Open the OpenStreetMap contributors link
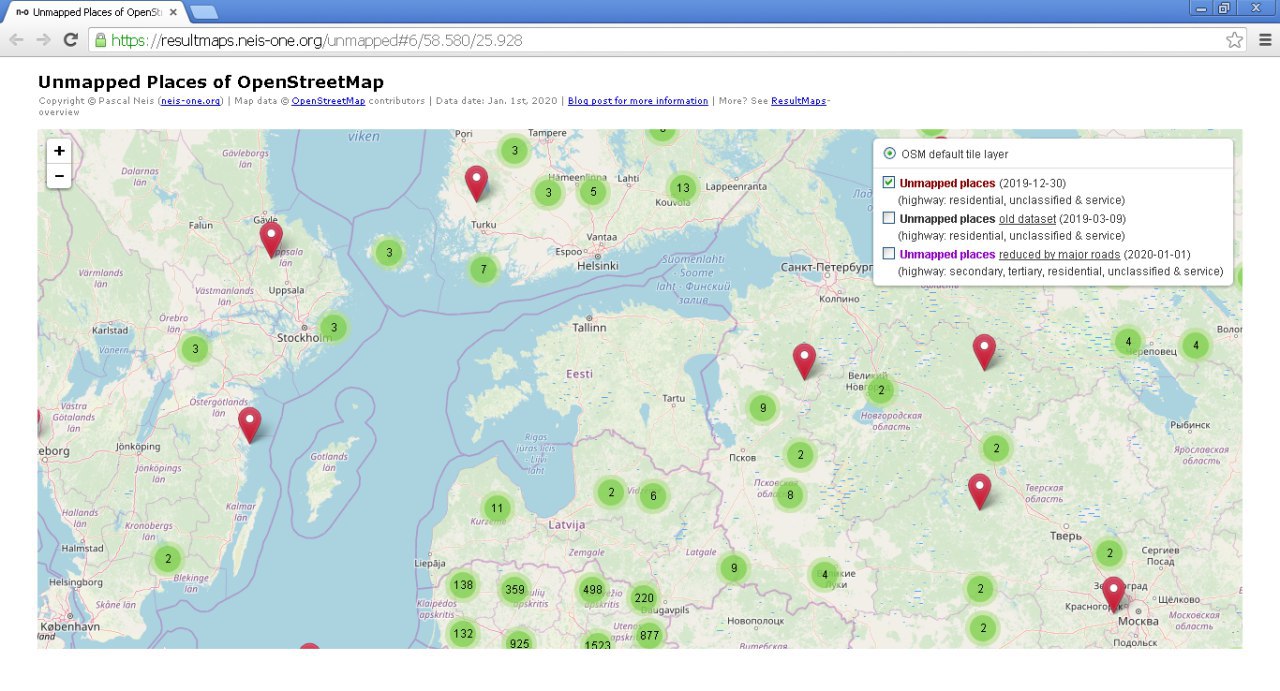 coord(328,101)
